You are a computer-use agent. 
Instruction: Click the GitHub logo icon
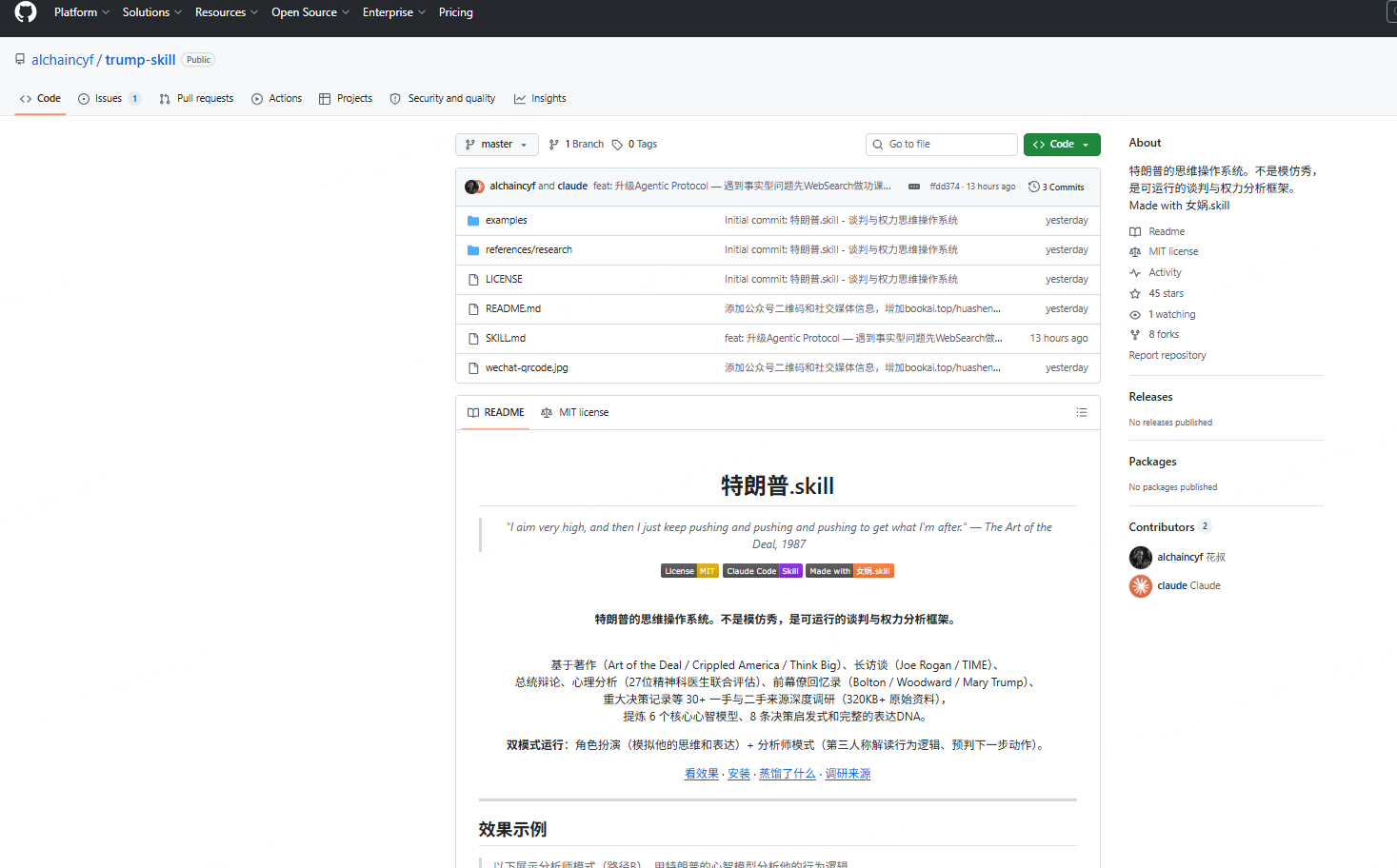point(26,12)
